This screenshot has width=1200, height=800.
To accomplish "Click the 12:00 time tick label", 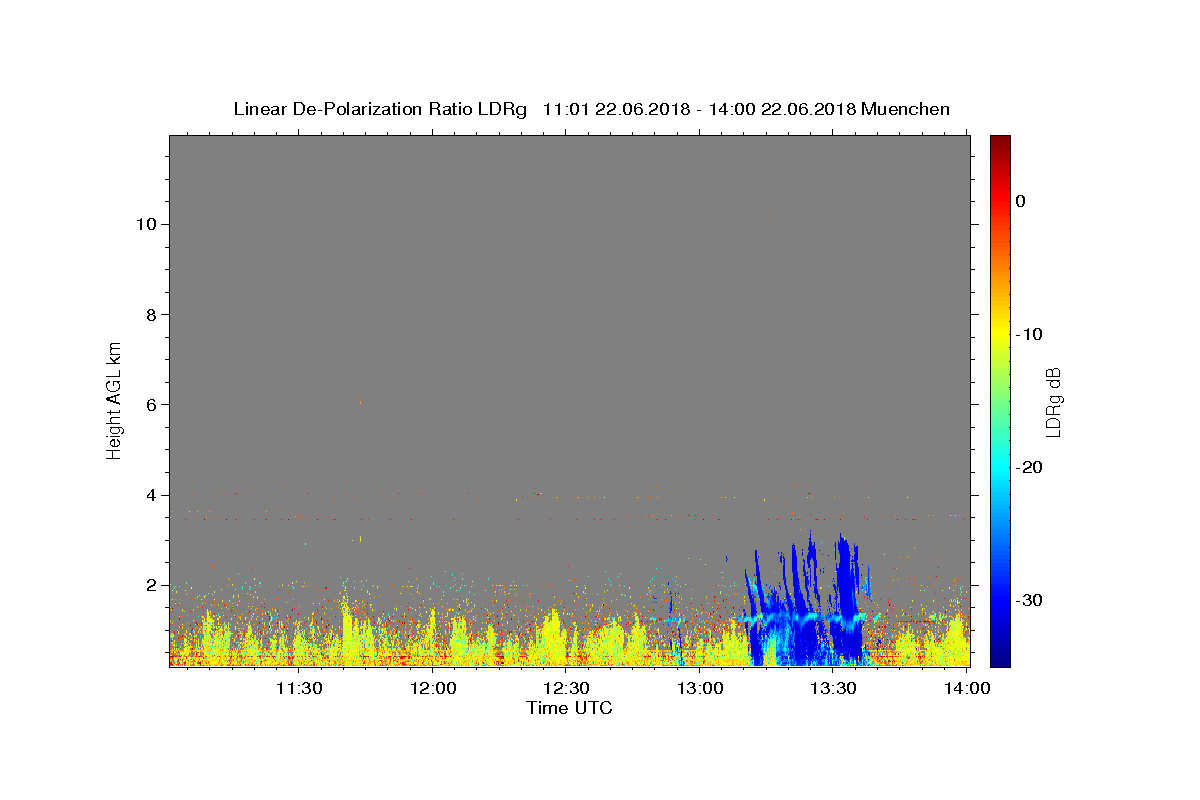I will (x=434, y=688).
